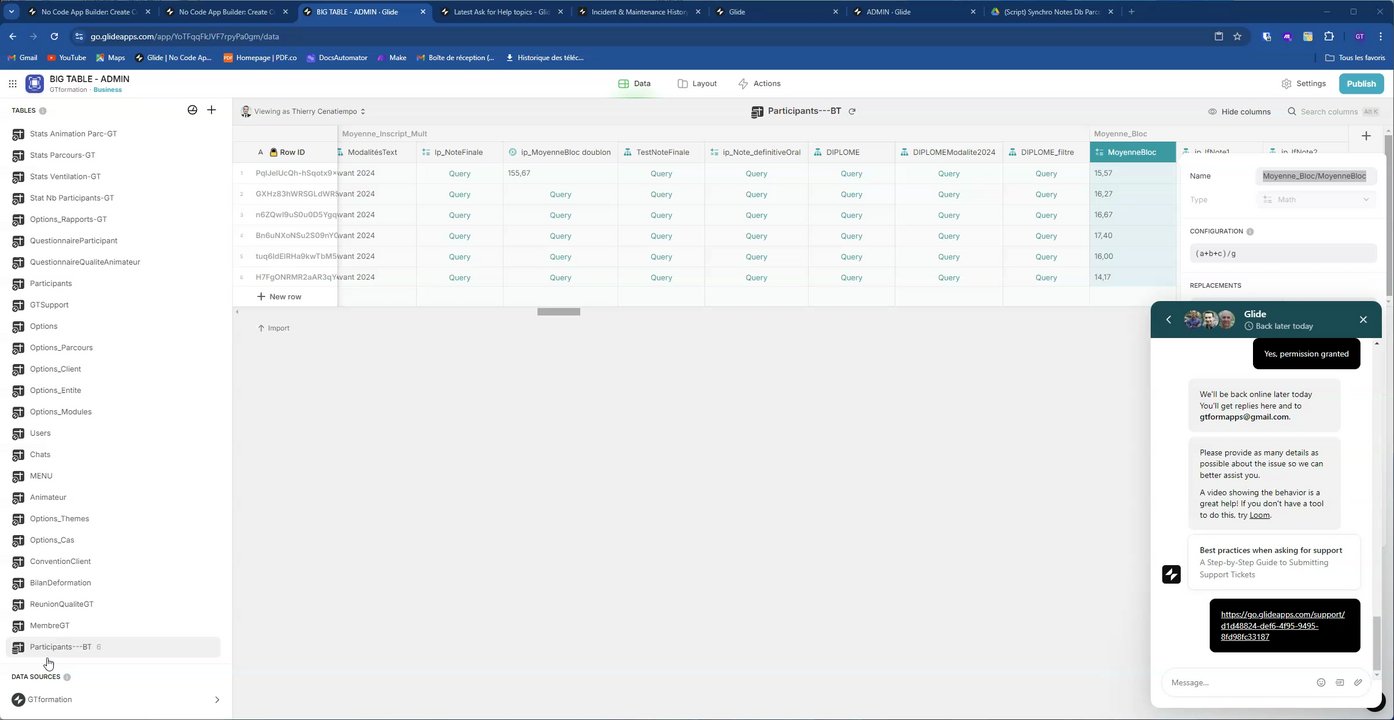Open the browser extensions puzzle icon
This screenshot has height=720, width=1394.
[1329, 36]
